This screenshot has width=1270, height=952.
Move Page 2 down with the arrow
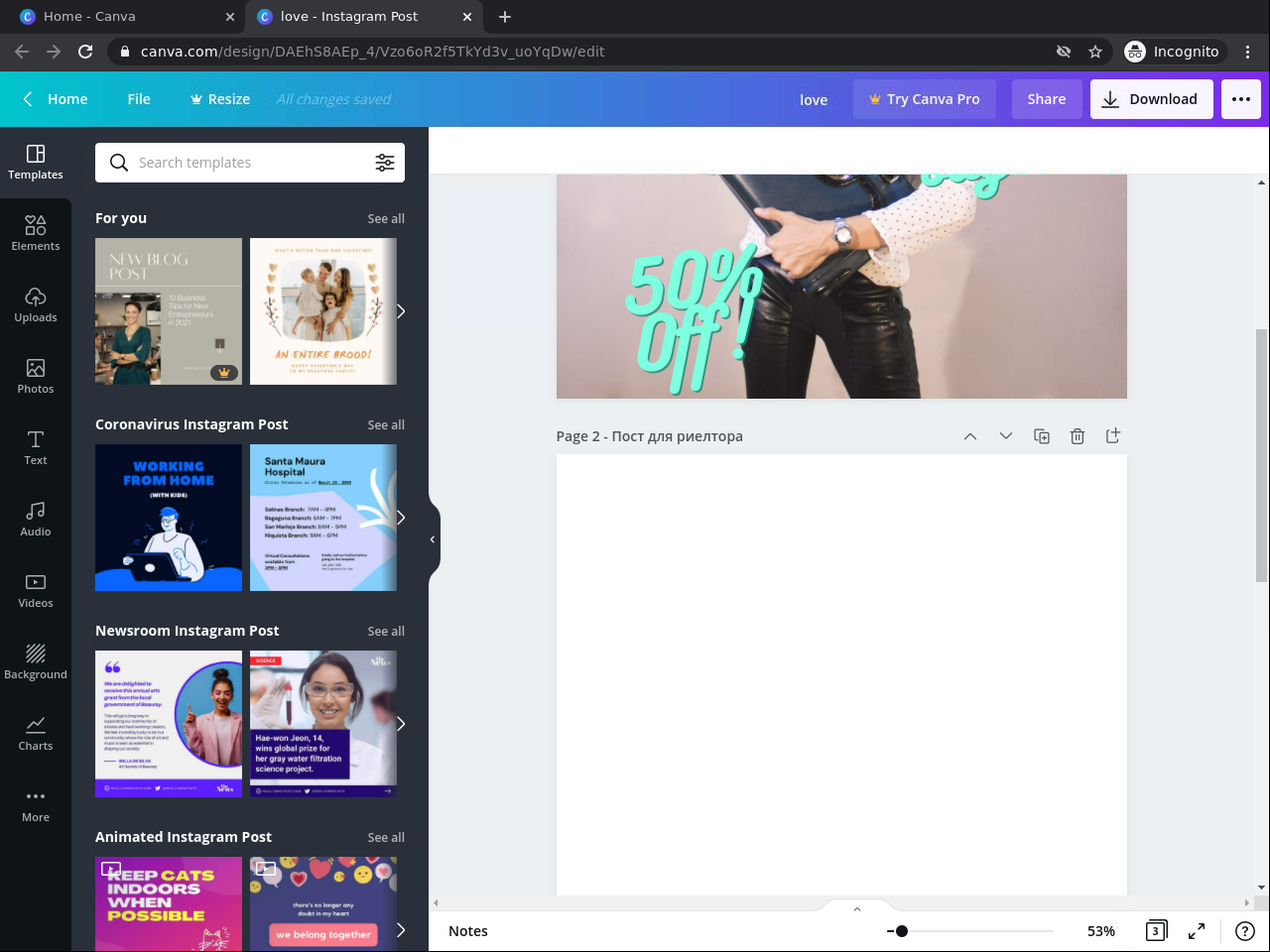(1006, 436)
